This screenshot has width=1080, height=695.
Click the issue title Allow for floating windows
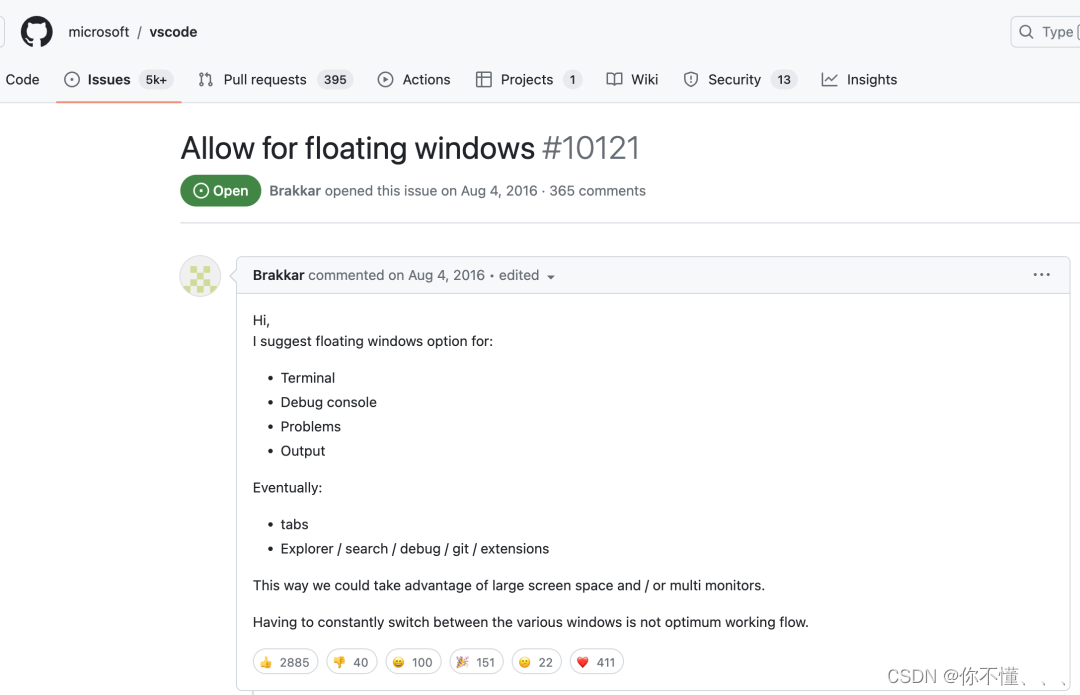pos(357,149)
